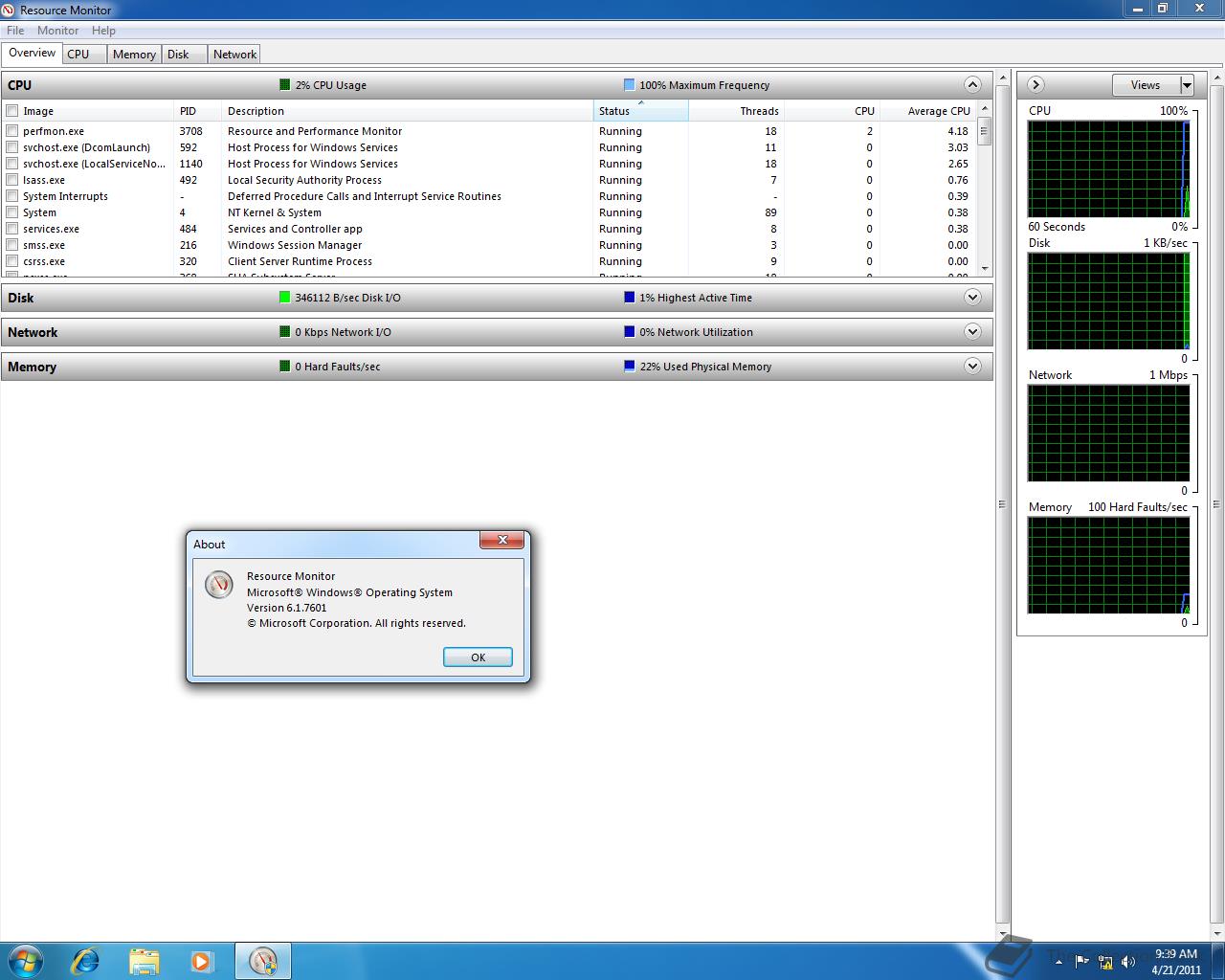Click the gauge icon in About dialog
The height and width of the screenshot is (980, 1225).
pyautogui.click(x=219, y=585)
